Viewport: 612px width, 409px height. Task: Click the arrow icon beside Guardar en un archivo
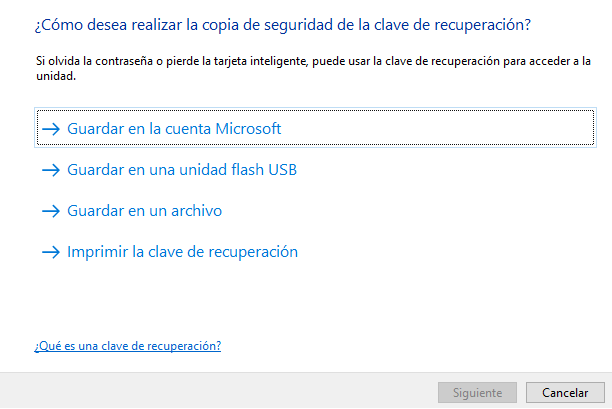[51, 211]
